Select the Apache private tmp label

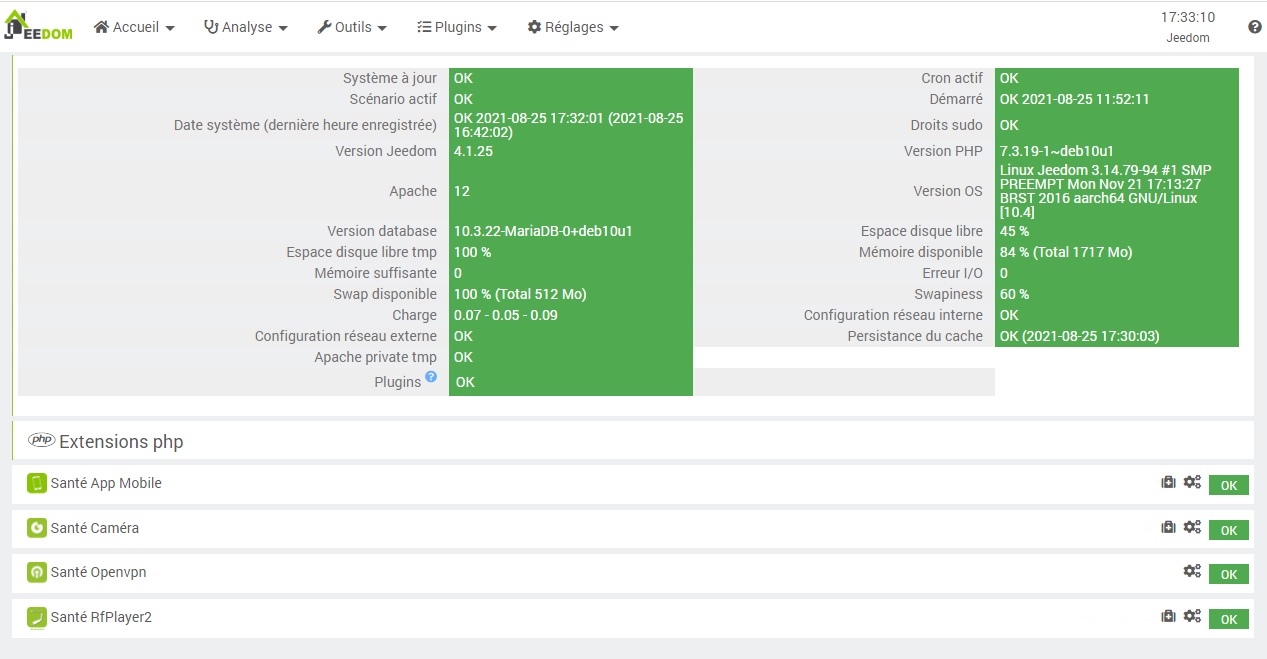coord(376,357)
